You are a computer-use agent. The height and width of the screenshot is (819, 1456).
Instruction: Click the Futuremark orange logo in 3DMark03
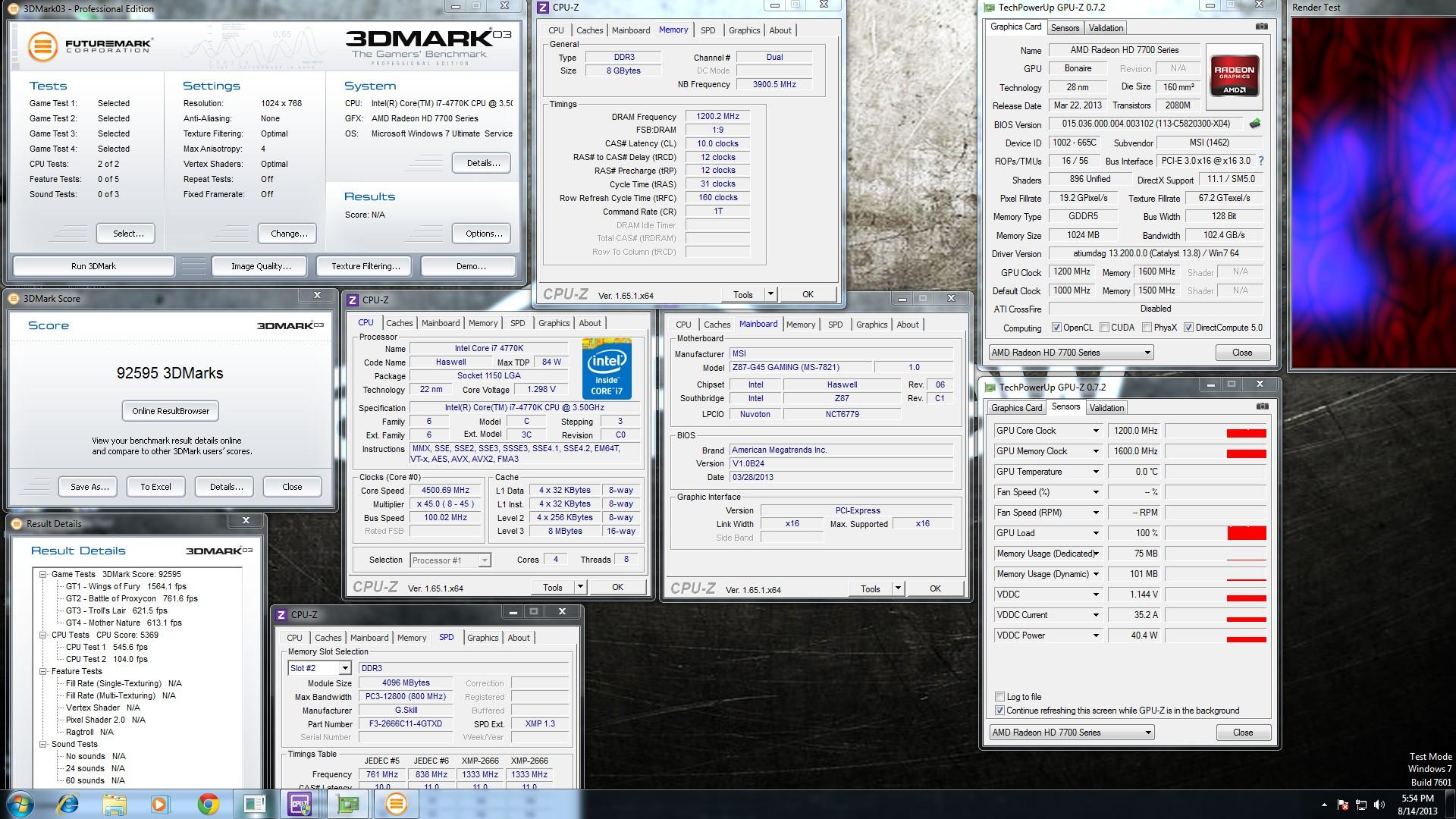tap(42, 46)
